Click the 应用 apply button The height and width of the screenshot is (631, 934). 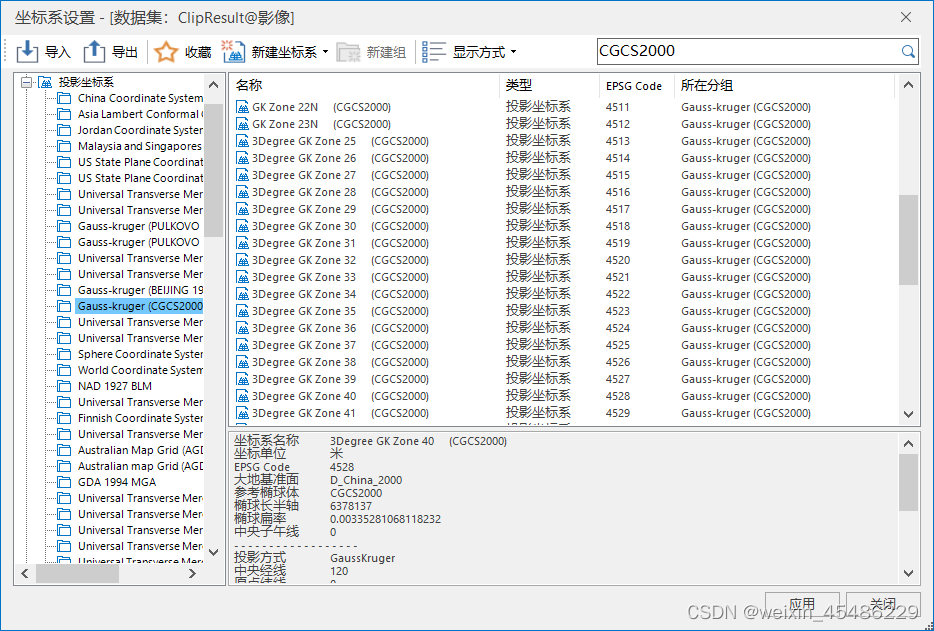[802, 605]
